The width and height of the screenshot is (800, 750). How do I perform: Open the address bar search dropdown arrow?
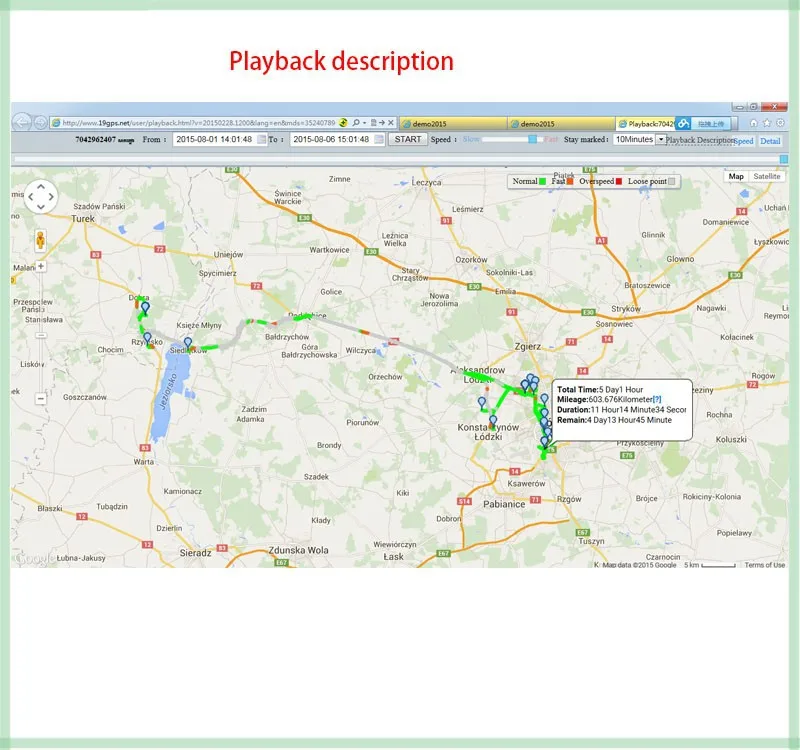(x=364, y=123)
